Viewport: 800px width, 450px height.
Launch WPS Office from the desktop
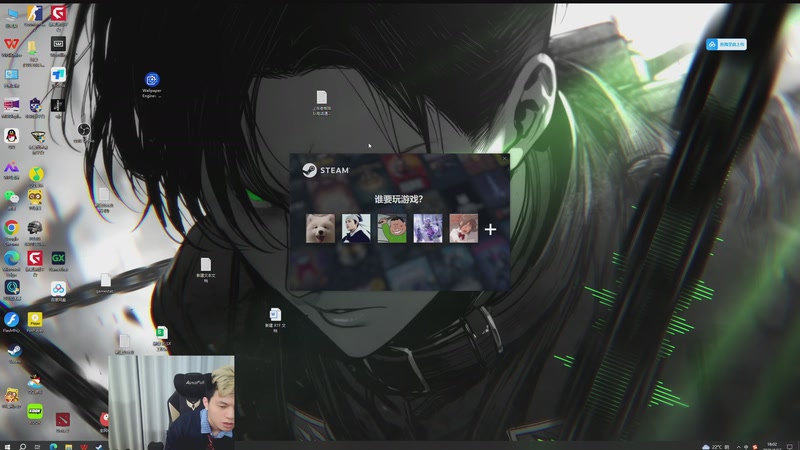tap(11, 47)
